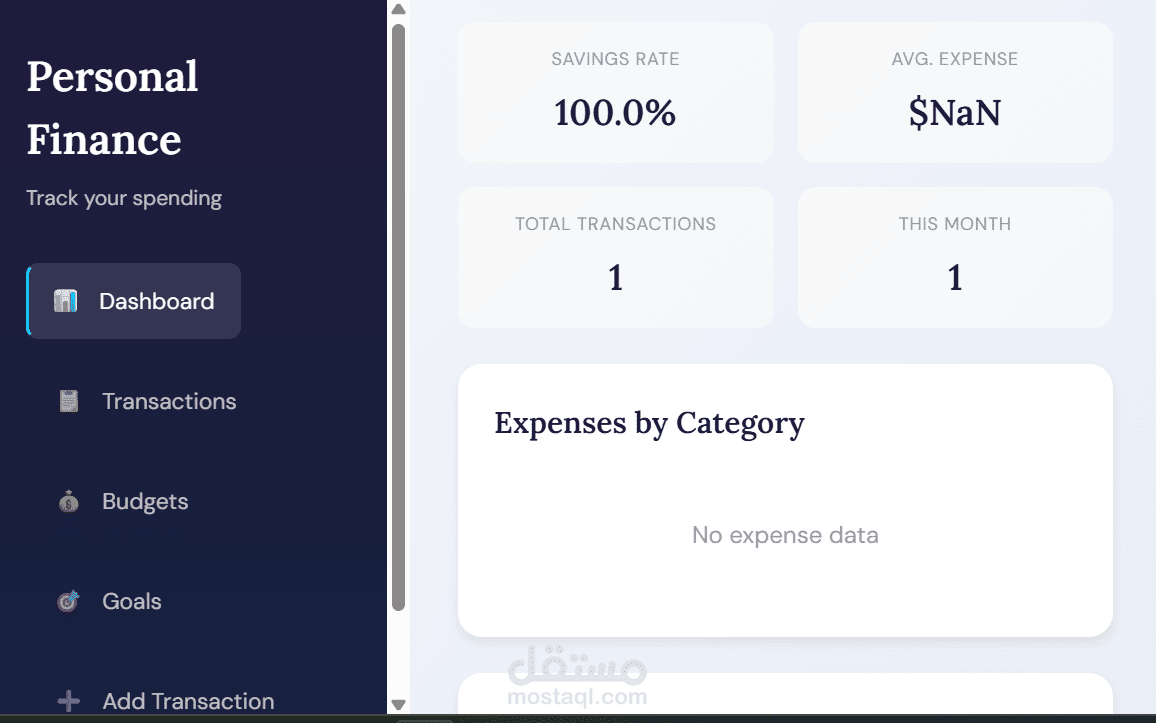1156x723 pixels.
Task: Select Add Transaction in sidebar
Action: click(x=188, y=701)
